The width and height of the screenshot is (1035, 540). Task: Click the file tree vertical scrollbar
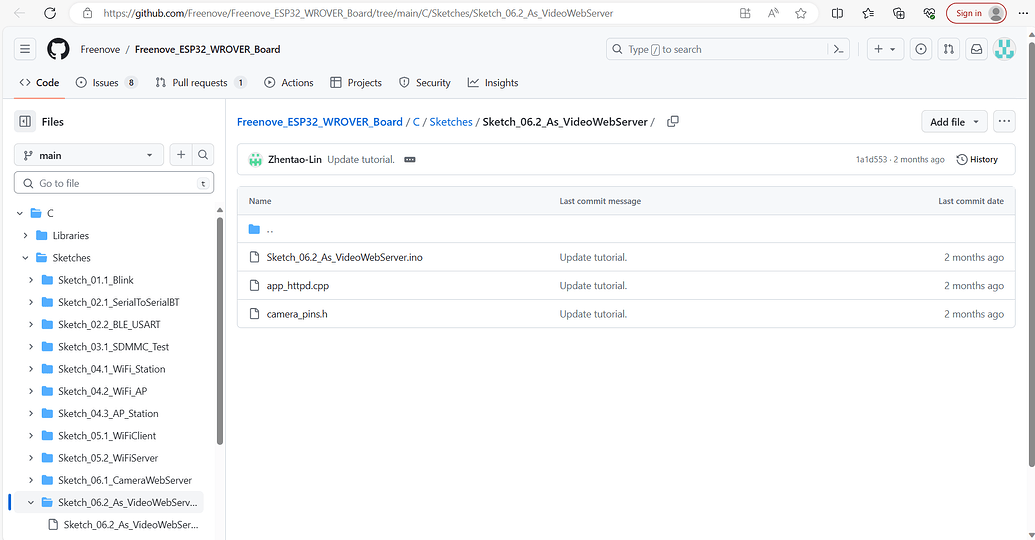(220, 330)
